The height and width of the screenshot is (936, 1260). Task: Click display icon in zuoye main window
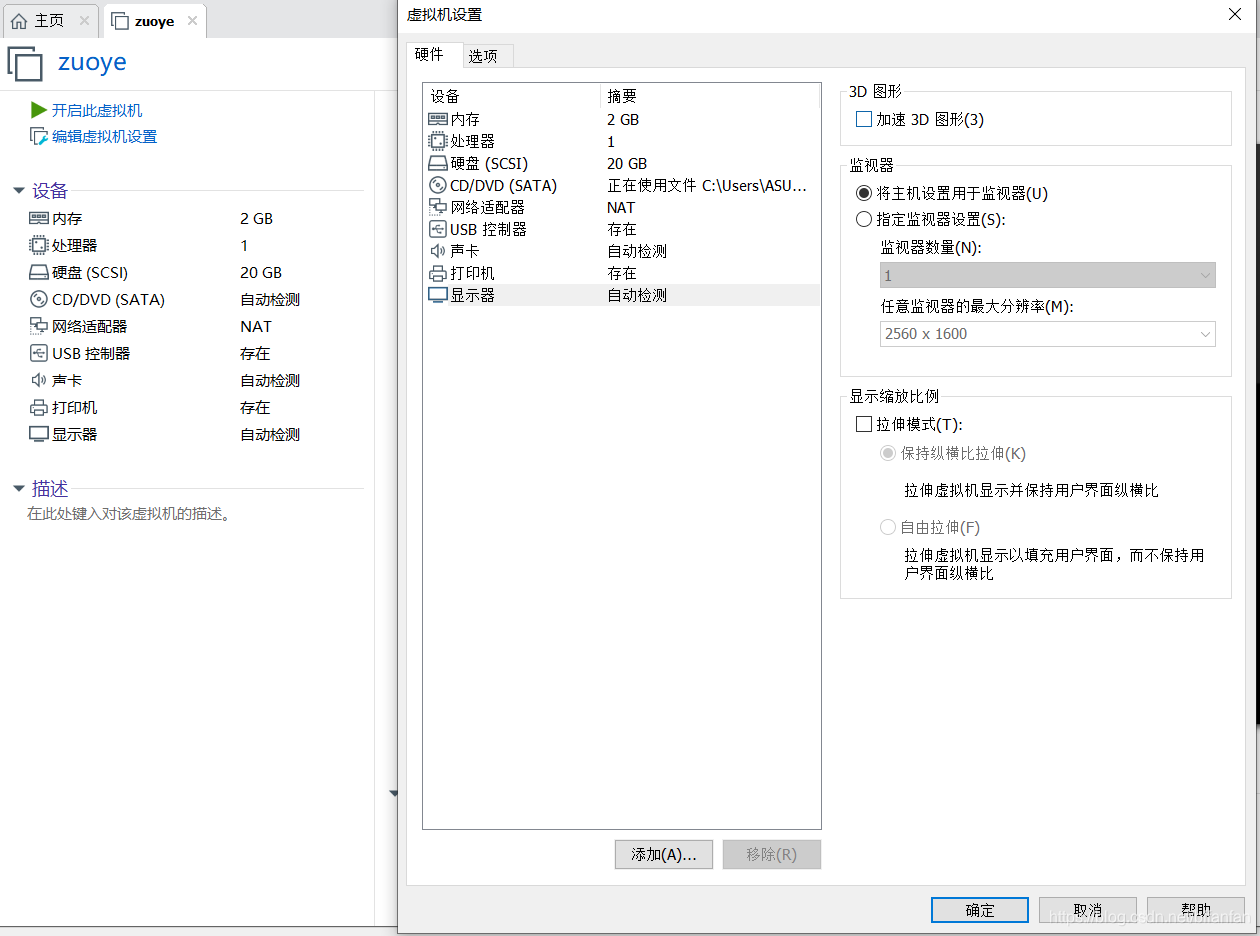[x=39, y=434]
